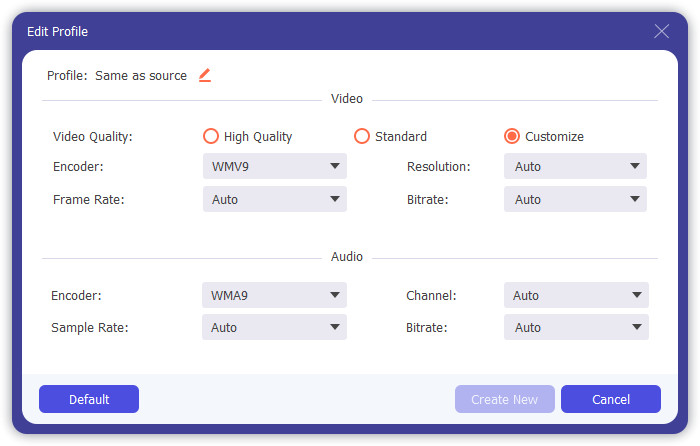Viewport: 700px width, 446px height.
Task: Click the pencil icon to rename profile
Action: (205, 75)
